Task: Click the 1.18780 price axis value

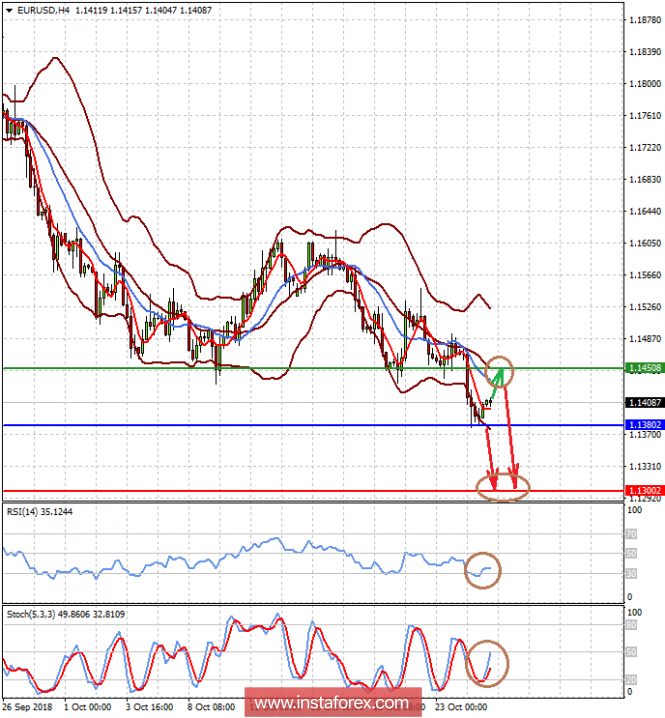Action: [x=645, y=20]
